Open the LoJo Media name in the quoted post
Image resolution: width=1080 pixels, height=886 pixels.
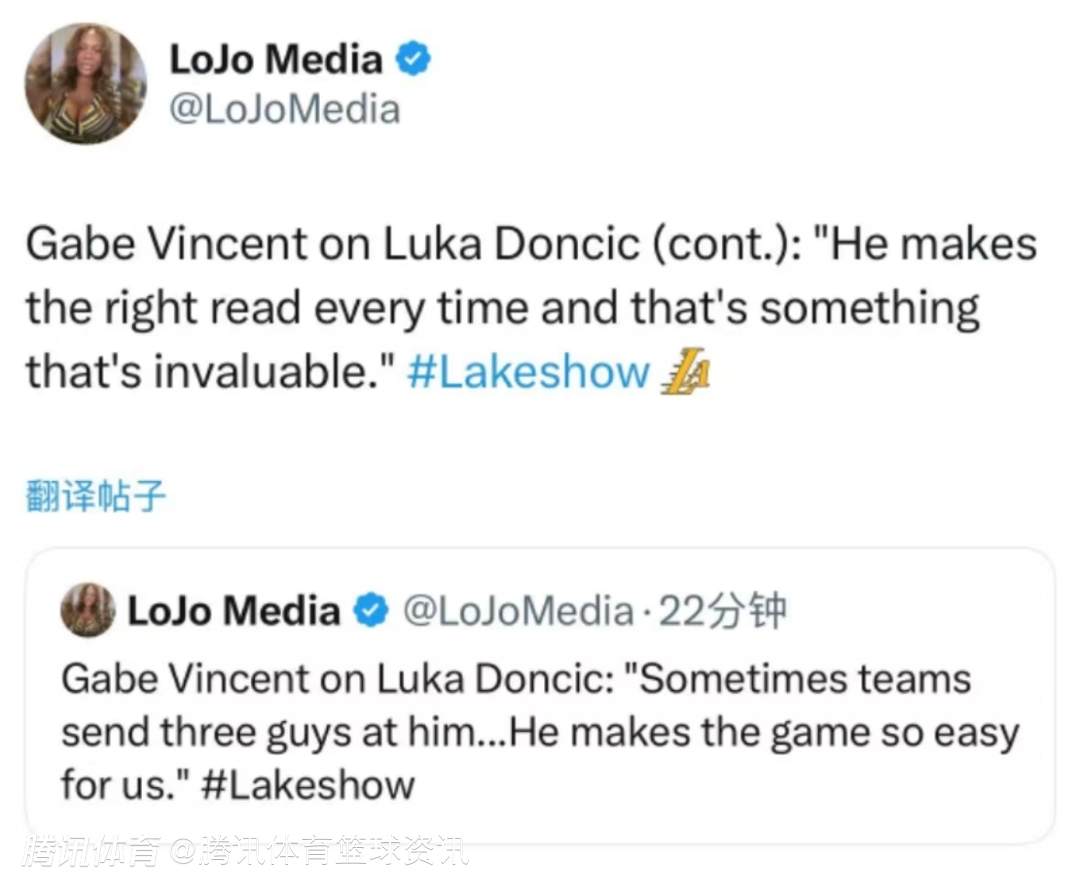tap(234, 610)
